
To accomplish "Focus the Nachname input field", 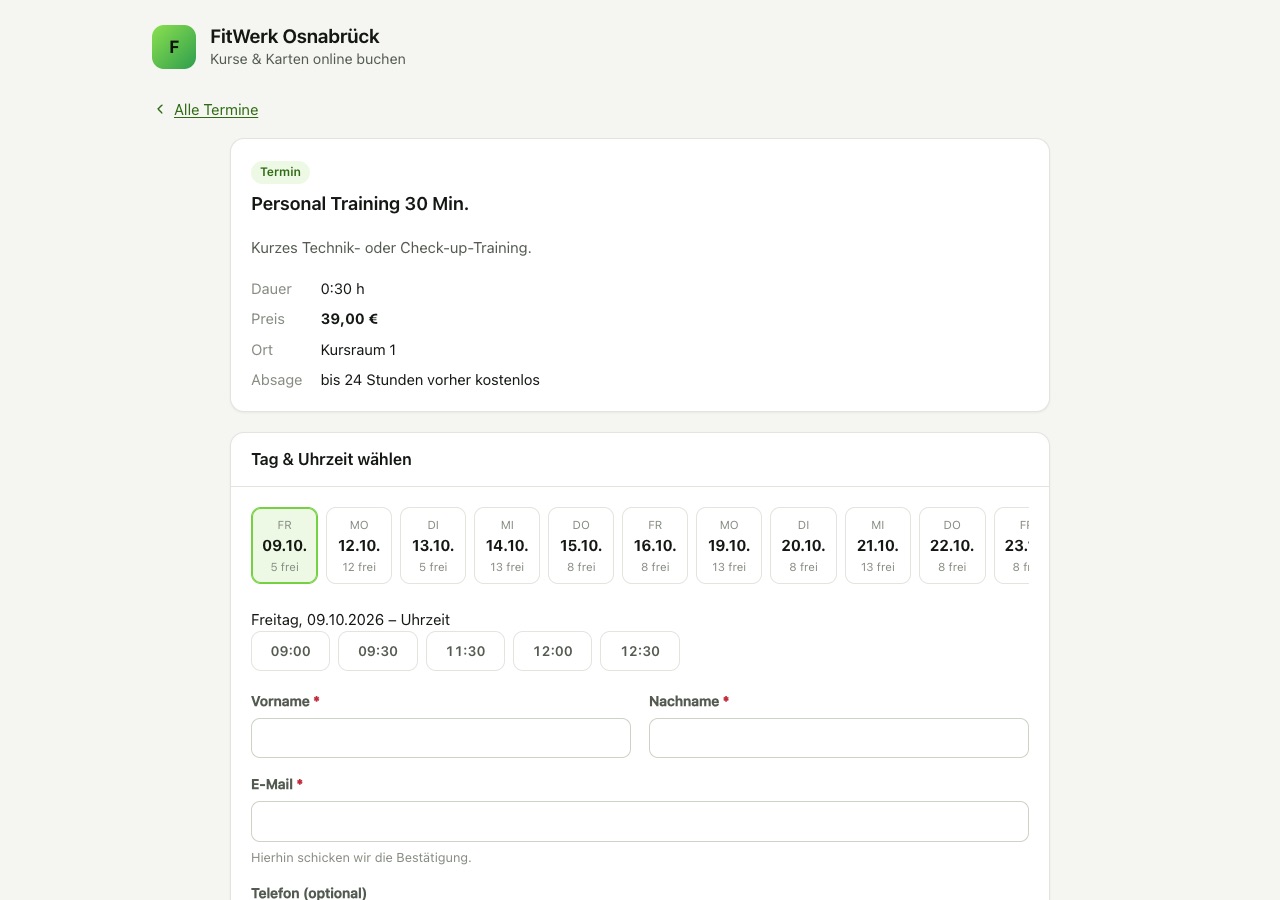I will click(x=839, y=738).
